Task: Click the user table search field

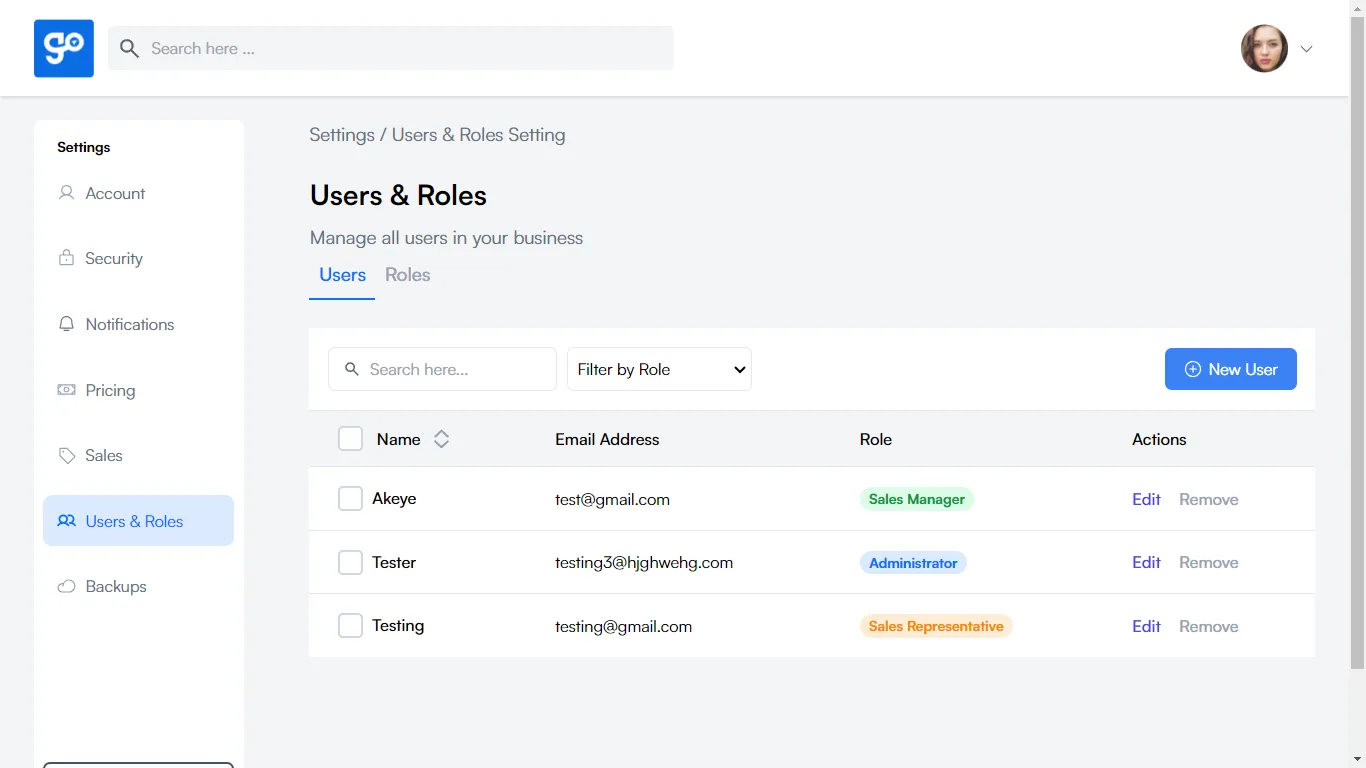Action: pos(442,369)
